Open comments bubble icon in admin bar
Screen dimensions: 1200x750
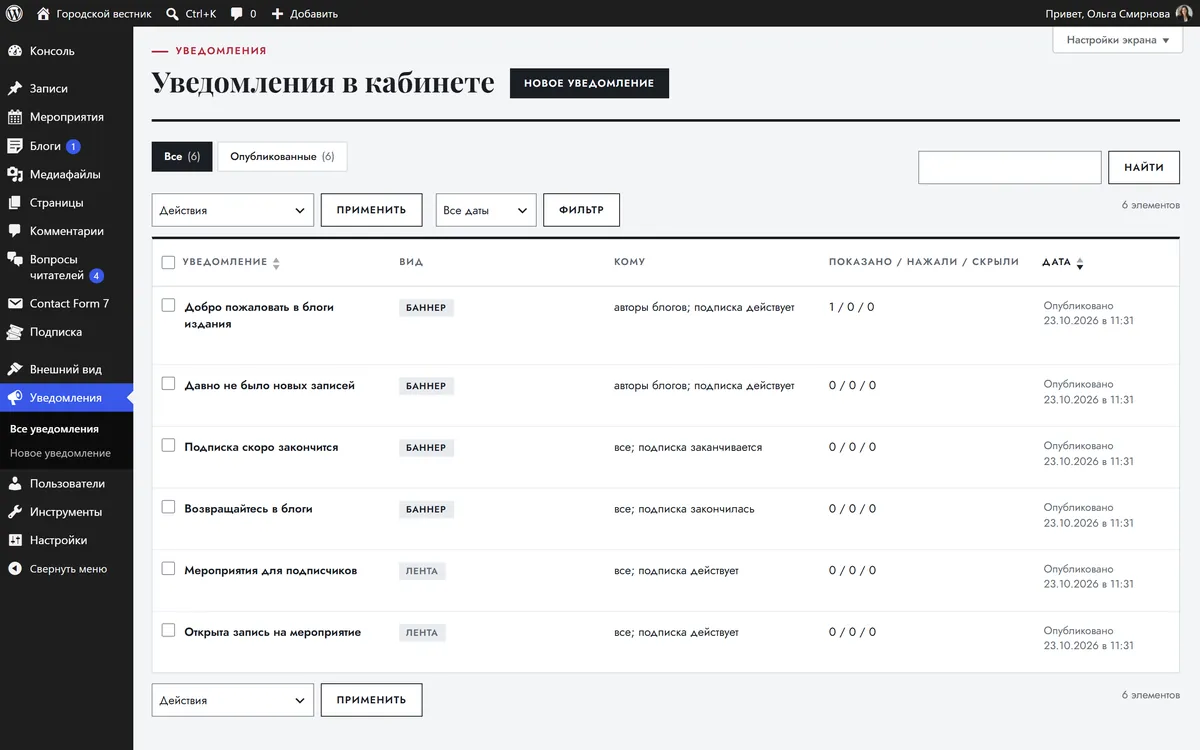coord(237,14)
